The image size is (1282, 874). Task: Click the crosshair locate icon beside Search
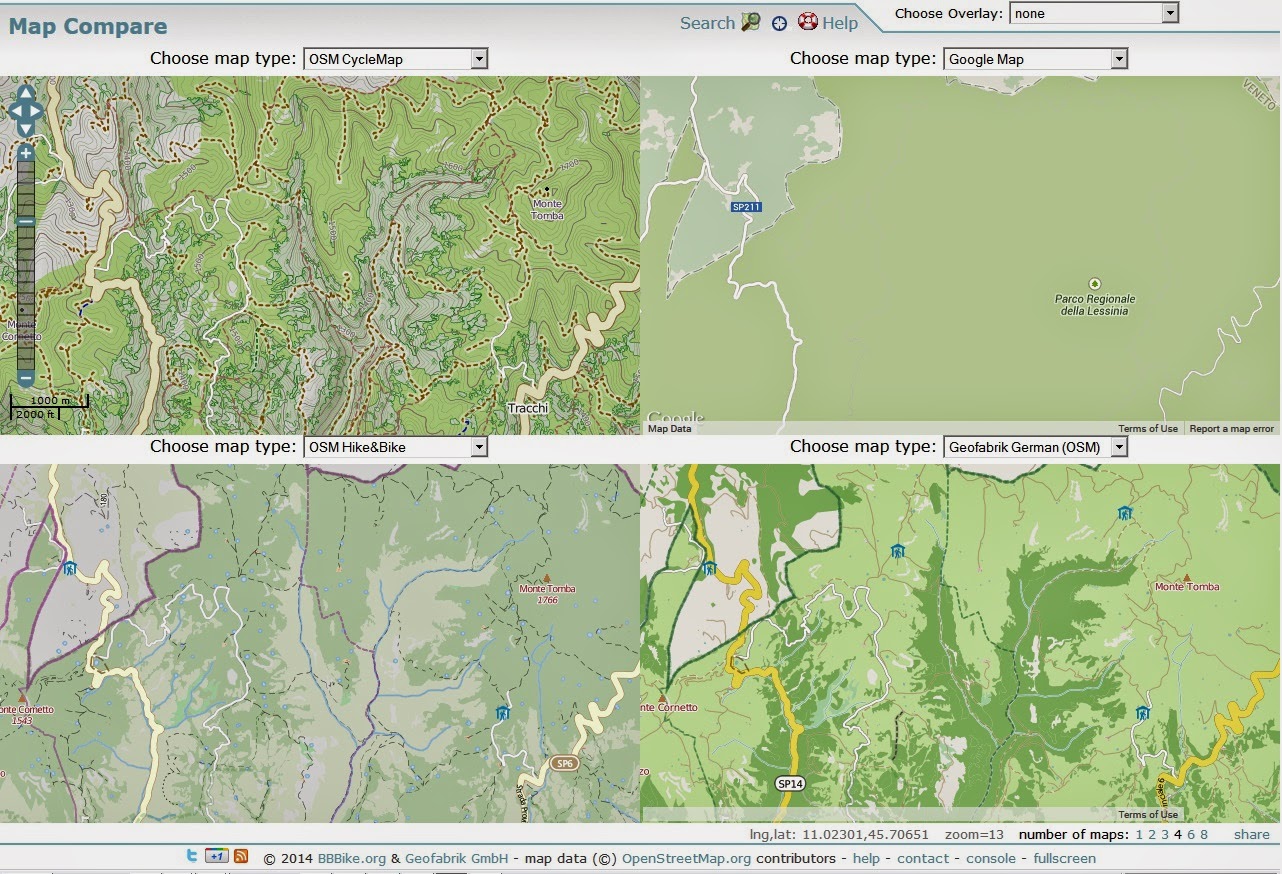[780, 22]
